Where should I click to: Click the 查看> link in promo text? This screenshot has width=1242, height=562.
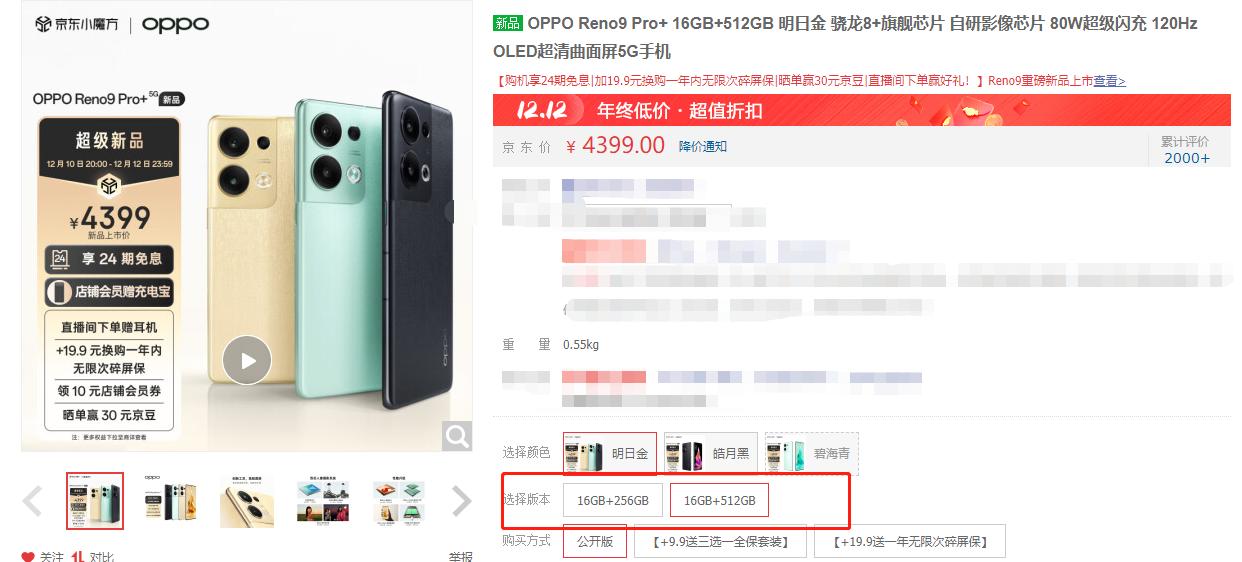point(1109,81)
